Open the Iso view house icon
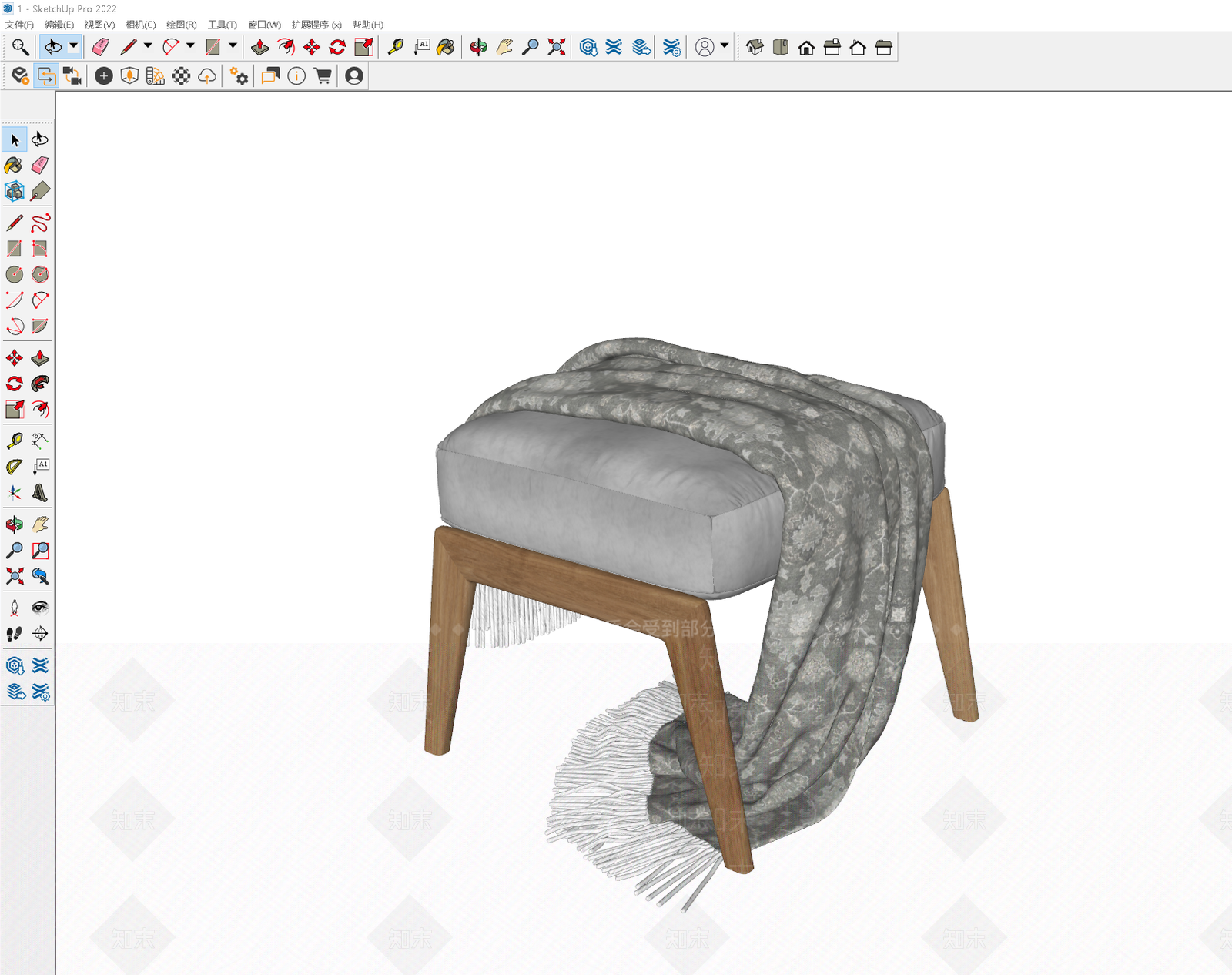The image size is (1232, 975). pyautogui.click(x=755, y=47)
